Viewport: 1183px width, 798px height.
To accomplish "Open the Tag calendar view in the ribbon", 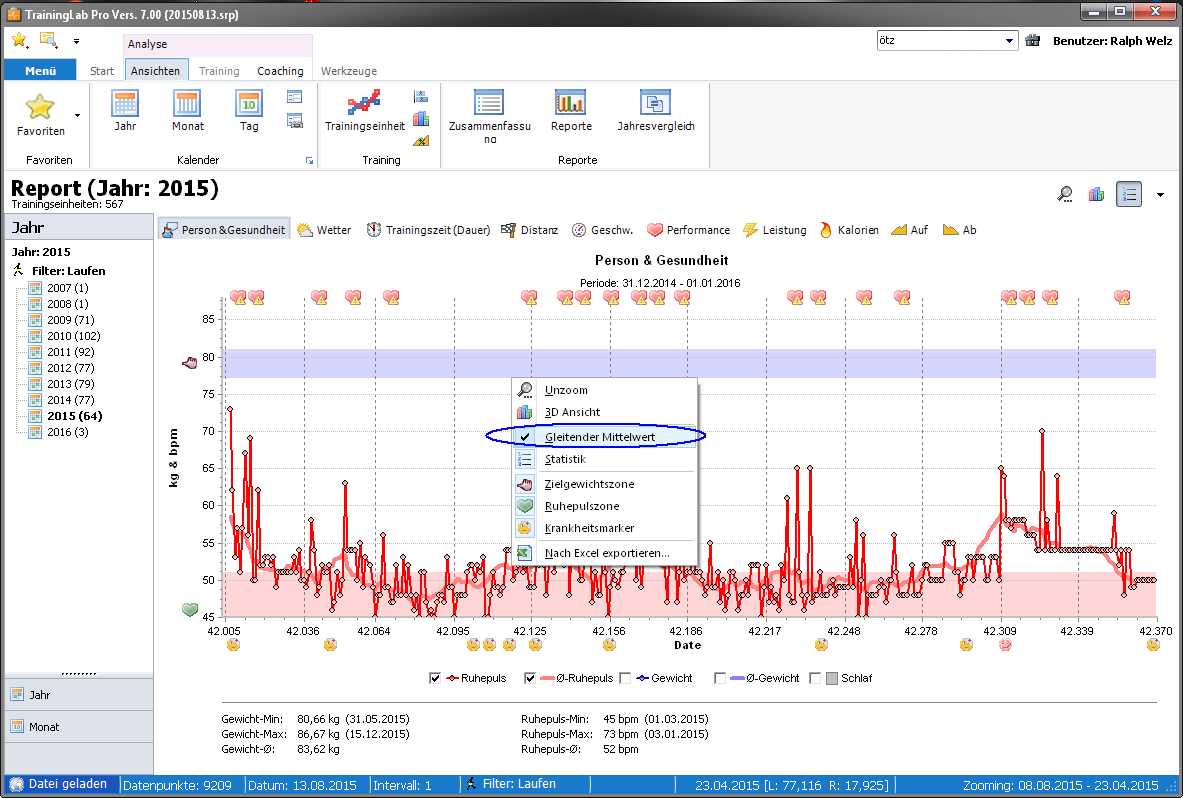I will click(x=249, y=111).
